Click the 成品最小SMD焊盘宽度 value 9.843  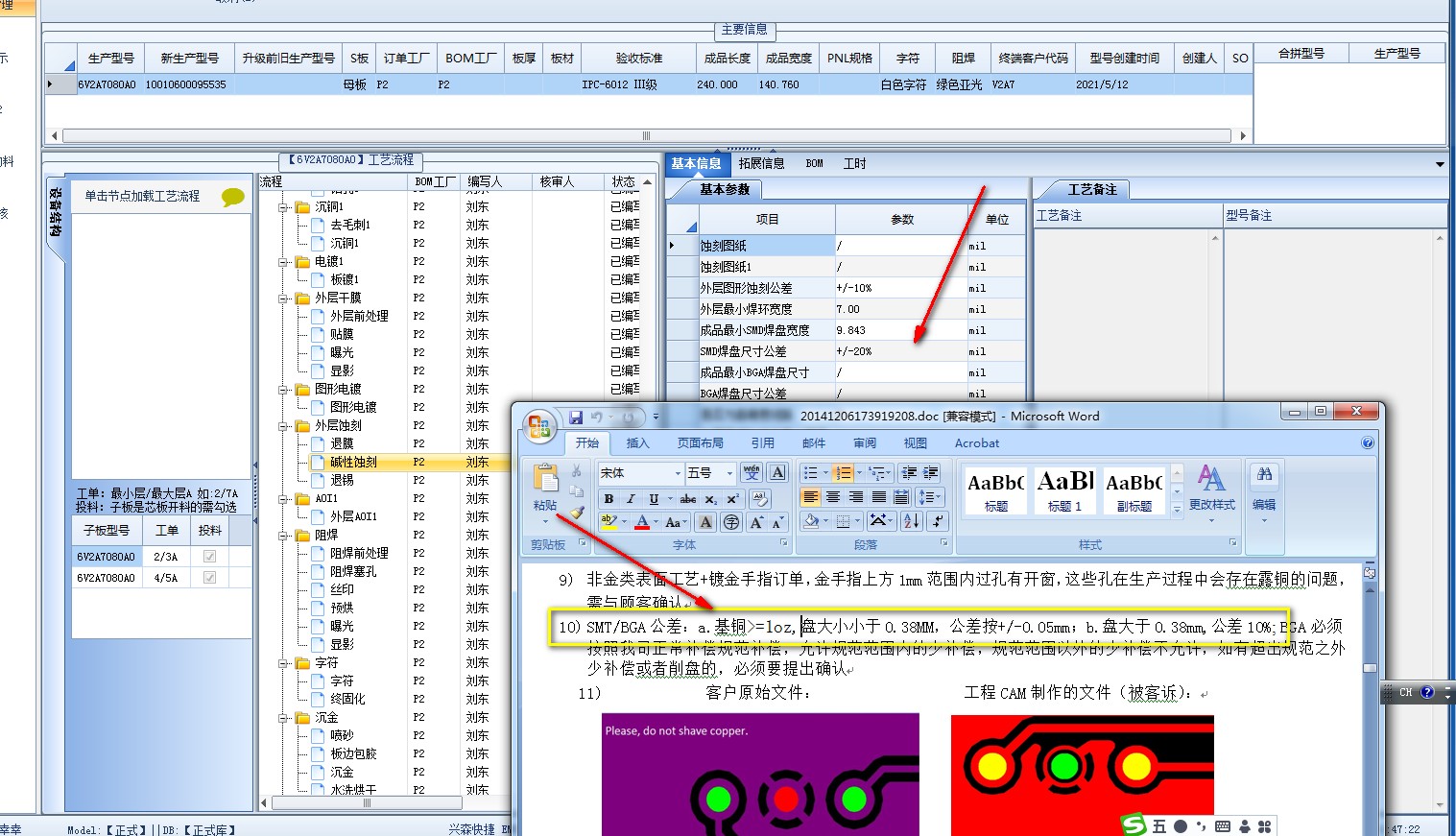(x=901, y=330)
